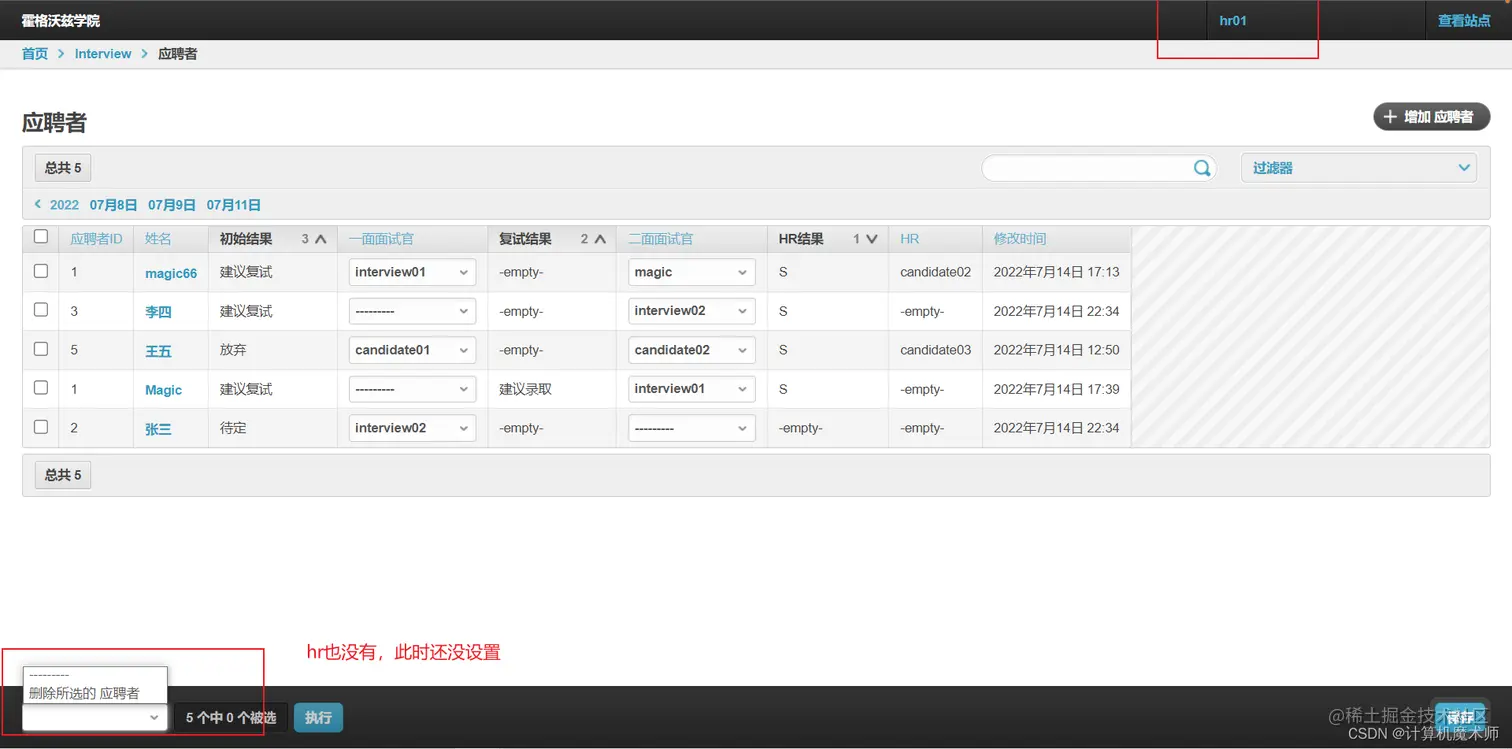The image size is (1512, 749).
Task: Click the 放弃 initial result cell
Action: (233, 350)
